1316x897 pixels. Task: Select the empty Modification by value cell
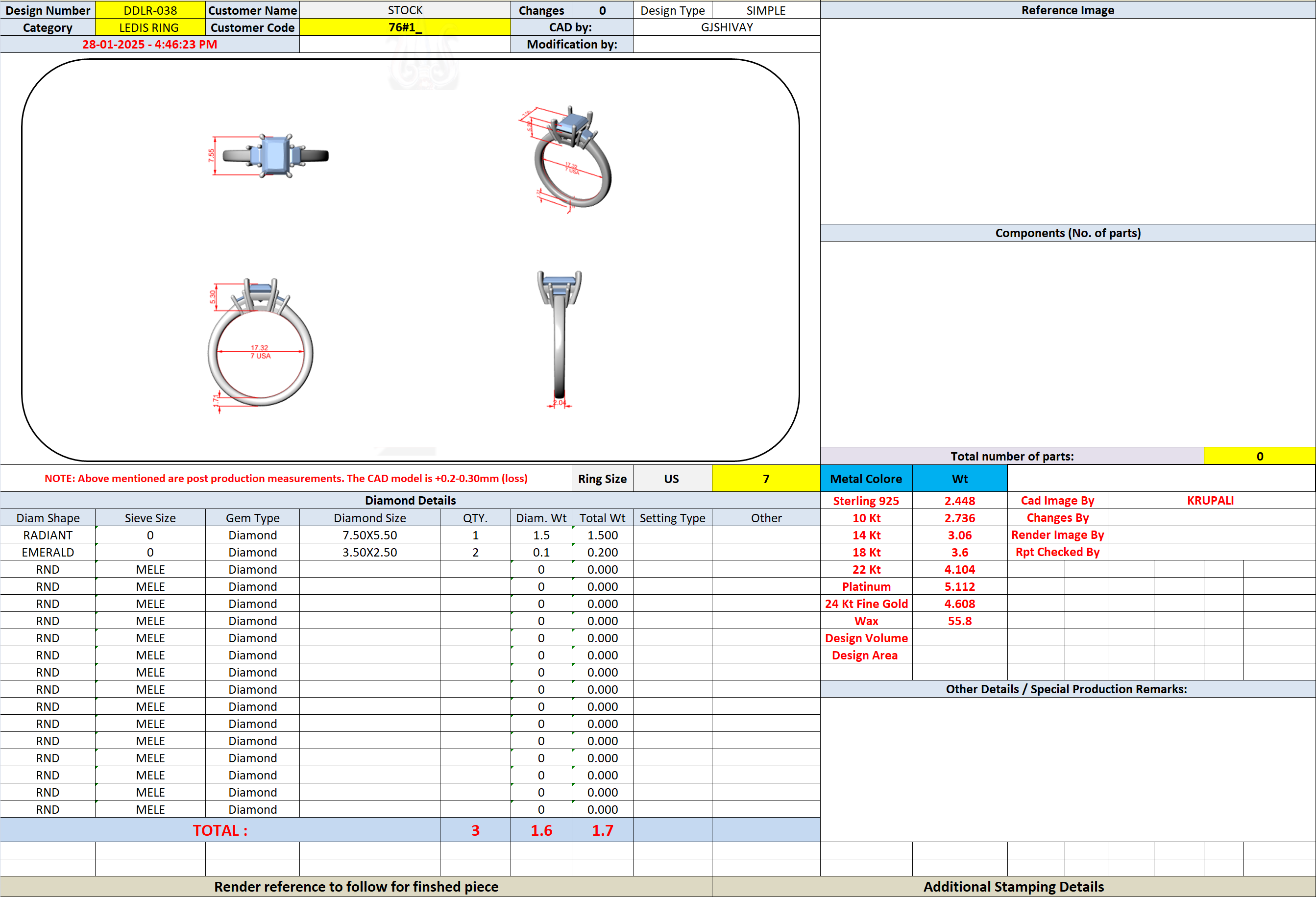pos(727,44)
